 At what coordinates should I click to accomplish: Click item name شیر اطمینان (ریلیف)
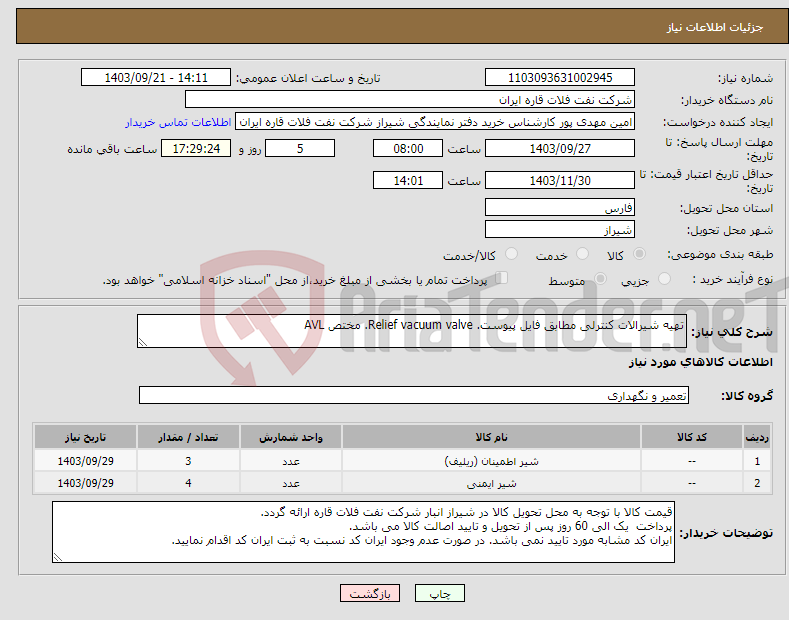(491, 461)
